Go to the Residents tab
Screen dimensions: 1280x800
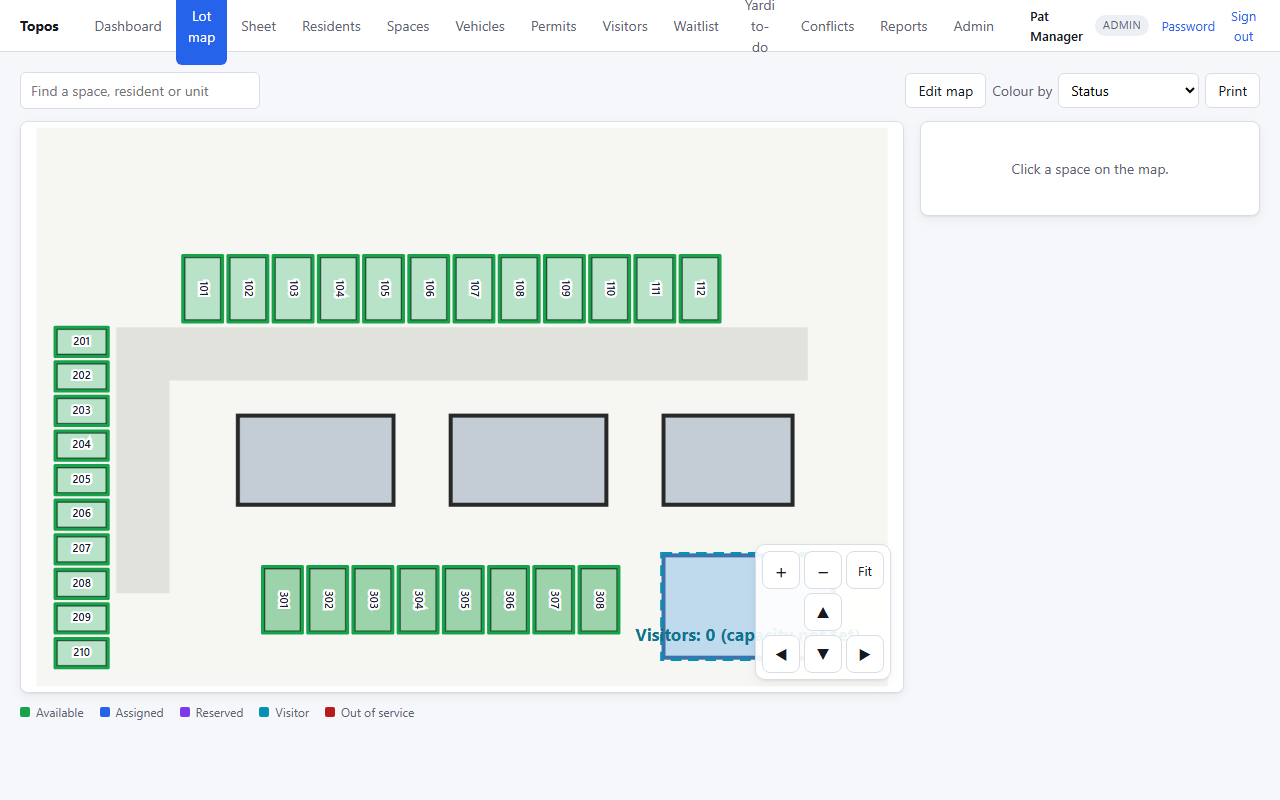click(332, 26)
